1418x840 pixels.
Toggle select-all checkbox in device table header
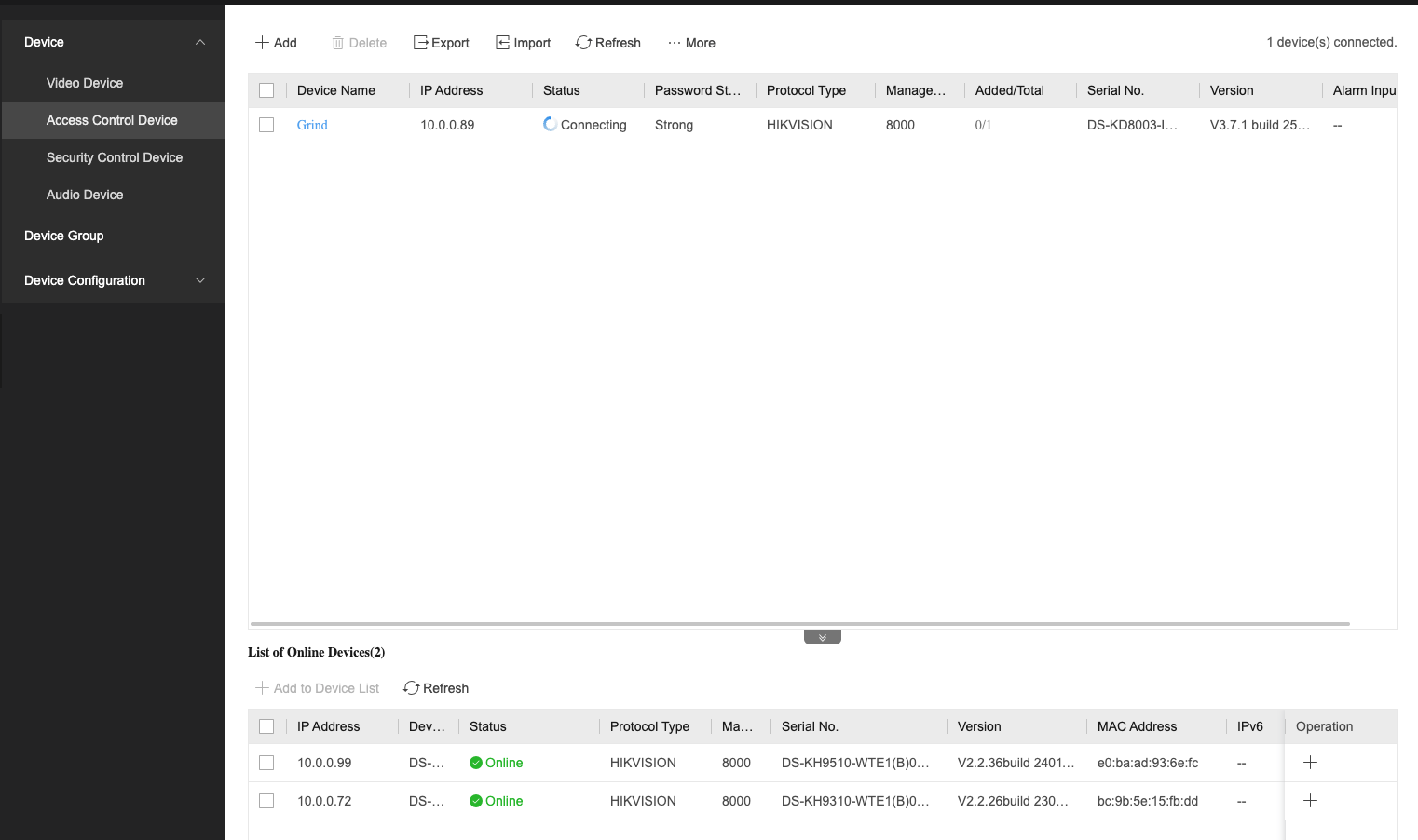coord(266,90)
